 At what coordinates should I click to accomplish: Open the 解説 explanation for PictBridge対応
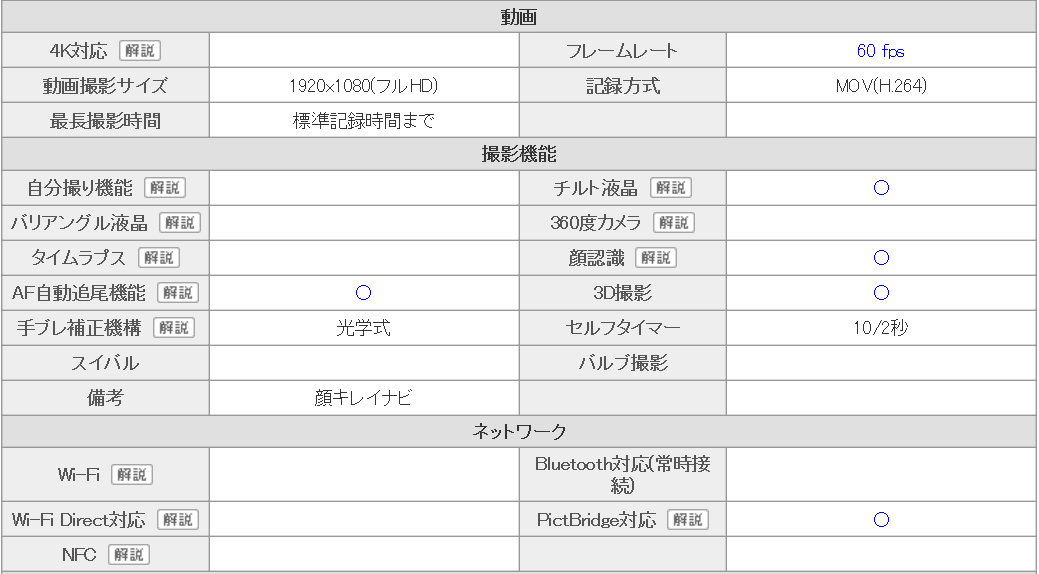[688, 520]
